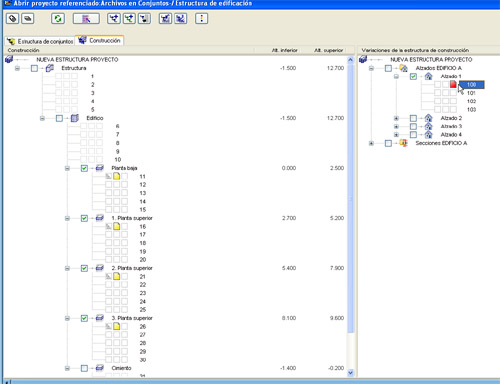Screen dimensions: 500x384
Task: Uncheck the 2. Planta superior checkbox
Action: pos(84,268)
